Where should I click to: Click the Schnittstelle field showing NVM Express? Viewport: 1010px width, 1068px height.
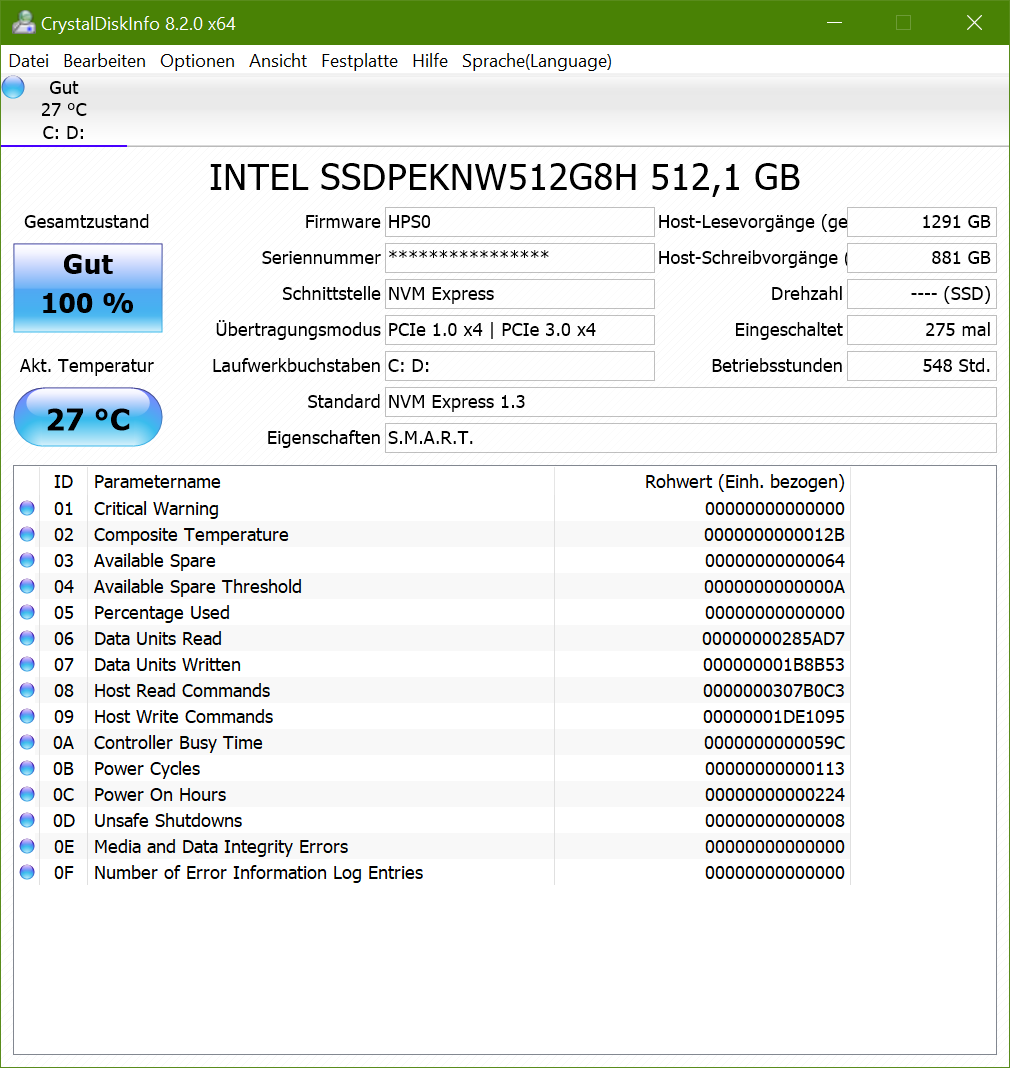coord(520,294)
